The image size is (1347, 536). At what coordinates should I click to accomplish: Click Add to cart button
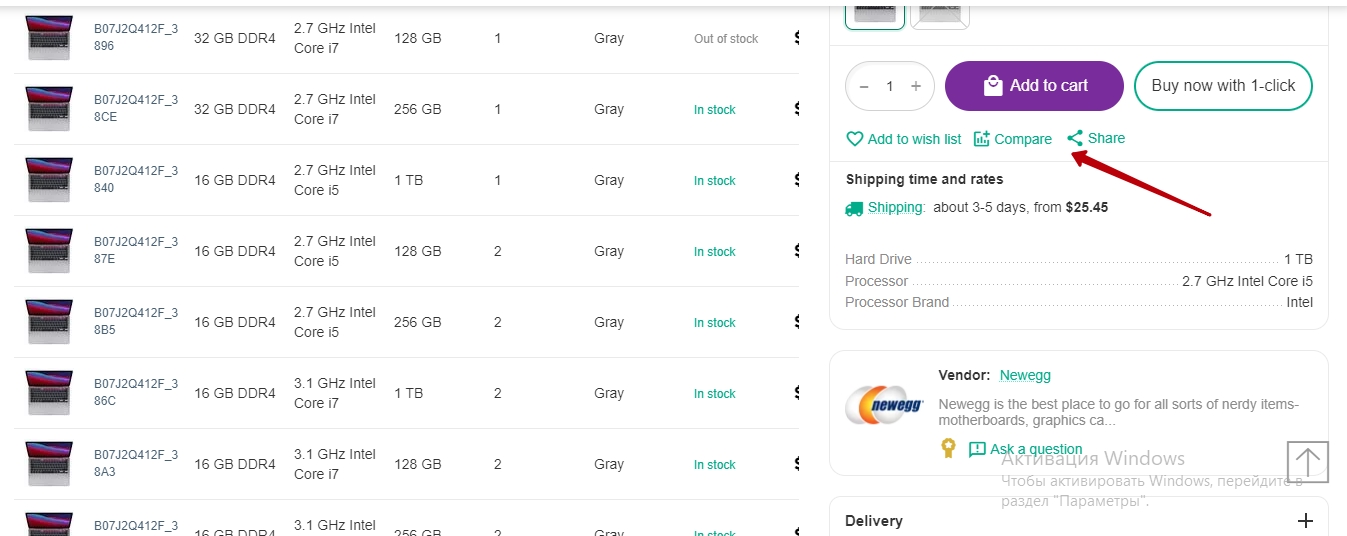[1034, 86]
